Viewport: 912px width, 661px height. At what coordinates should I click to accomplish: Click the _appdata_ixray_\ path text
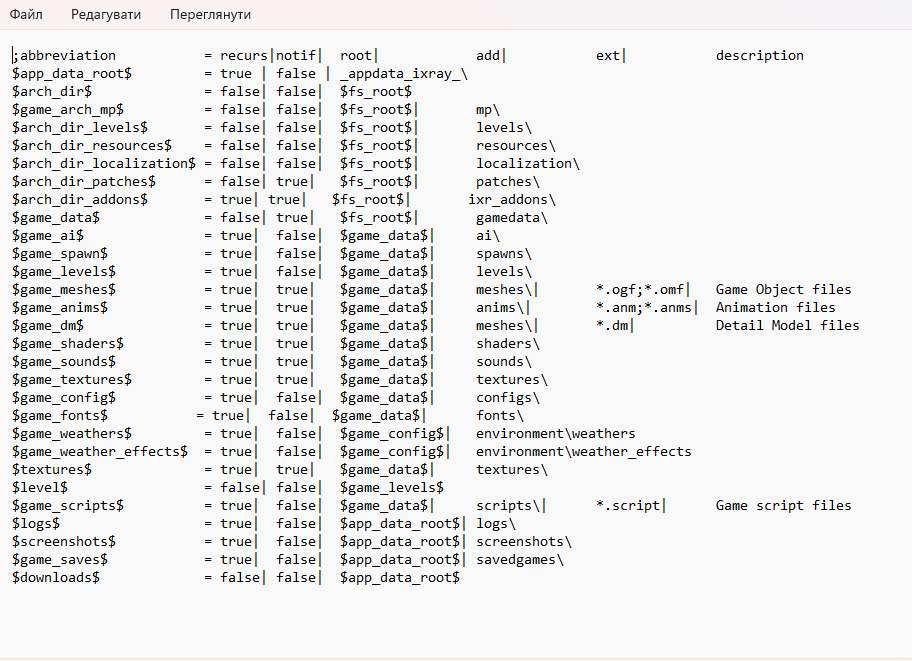pos(403,74)
